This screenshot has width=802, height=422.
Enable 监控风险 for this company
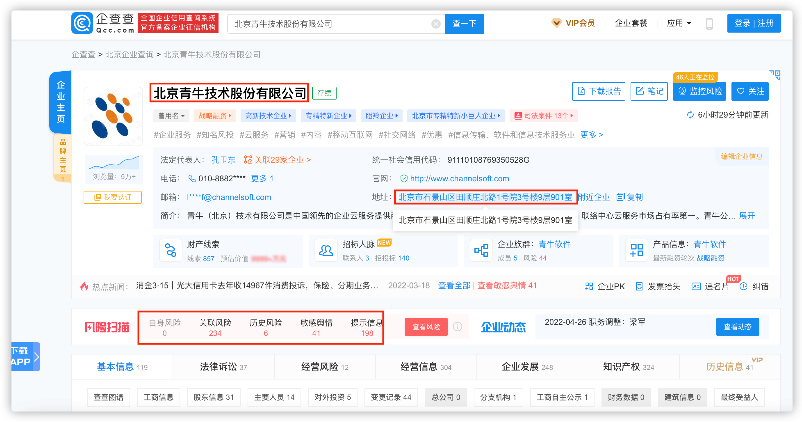point(699,92)
